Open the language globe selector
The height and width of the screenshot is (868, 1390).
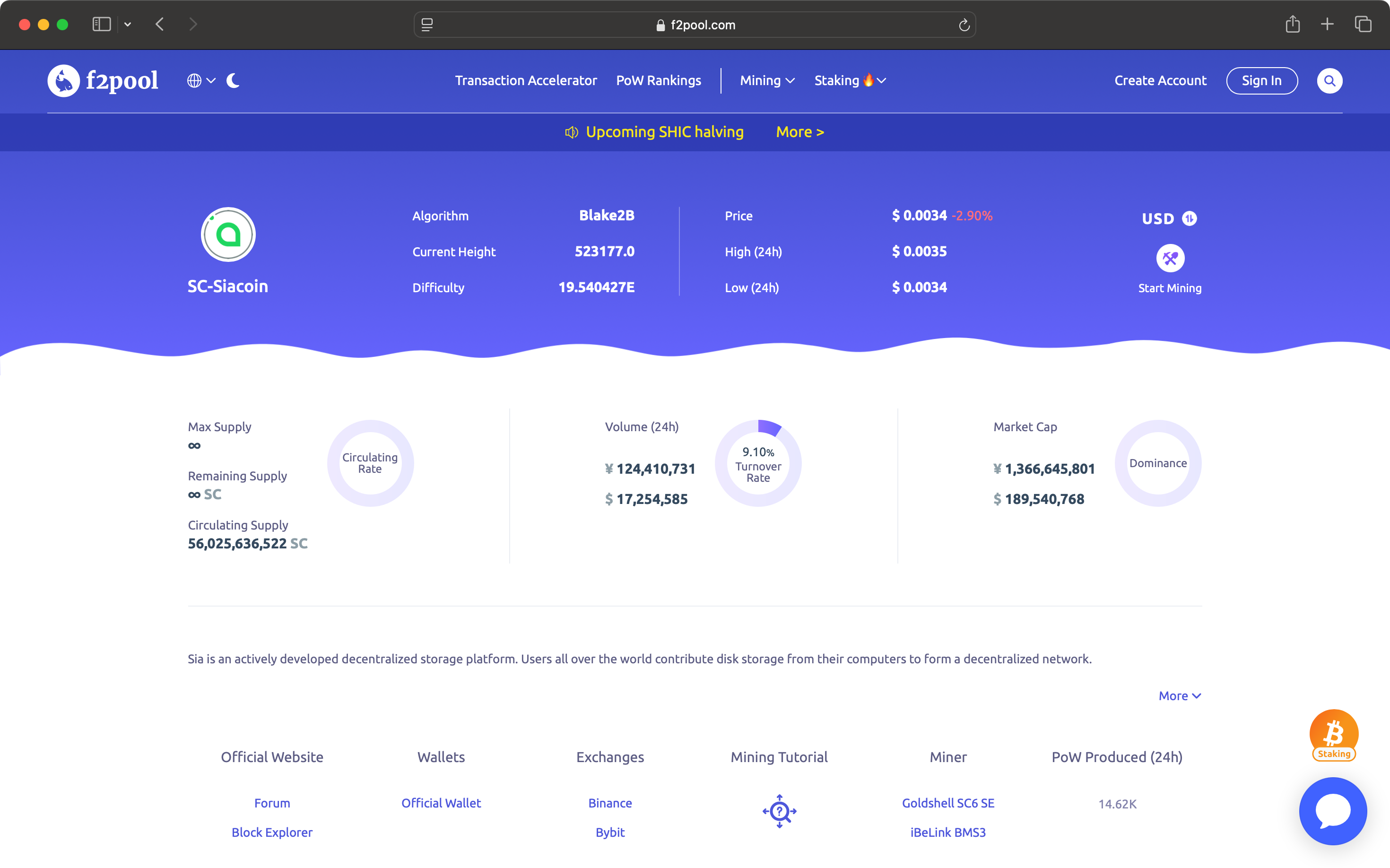pos(201,80)
